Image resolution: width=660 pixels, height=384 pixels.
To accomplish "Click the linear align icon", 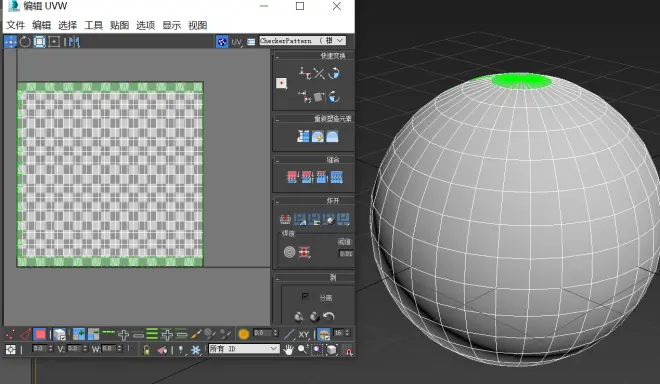I will point(319,73).
